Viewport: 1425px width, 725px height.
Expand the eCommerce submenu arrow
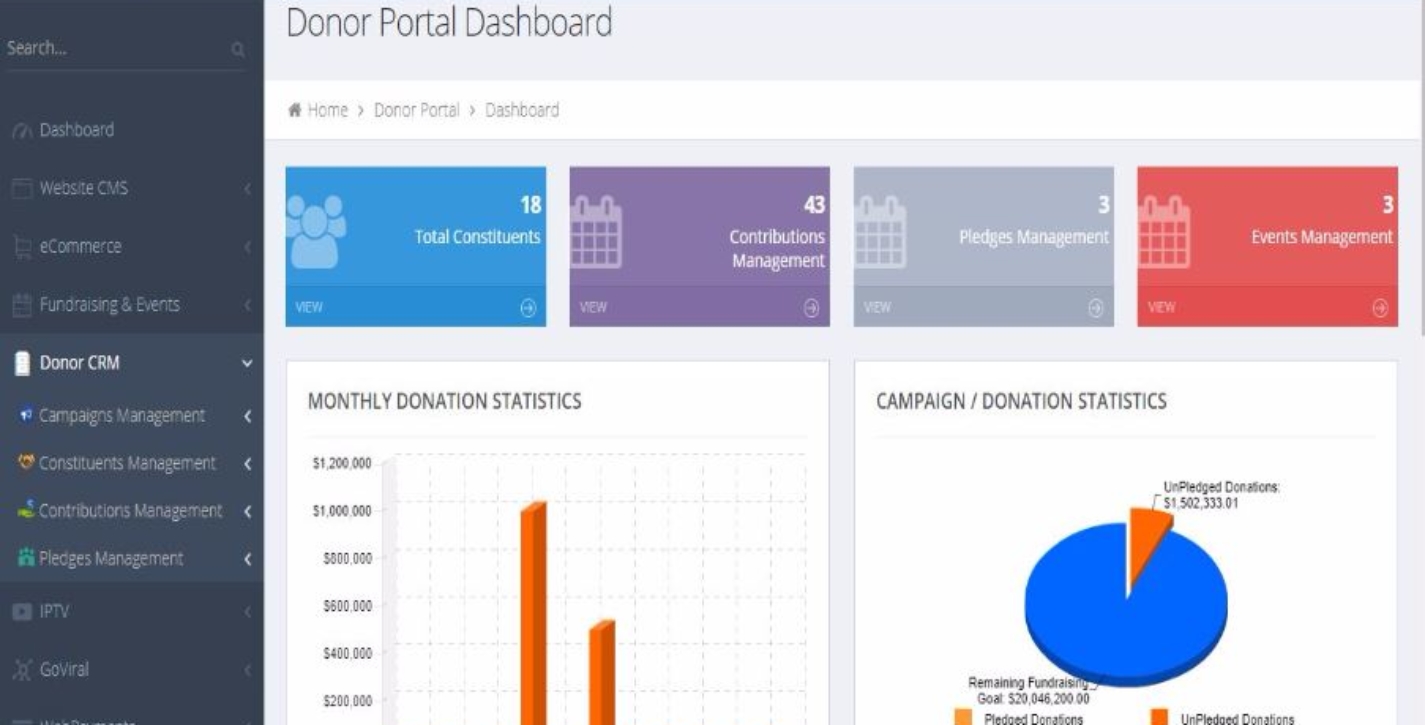click(x=247, y=246)
